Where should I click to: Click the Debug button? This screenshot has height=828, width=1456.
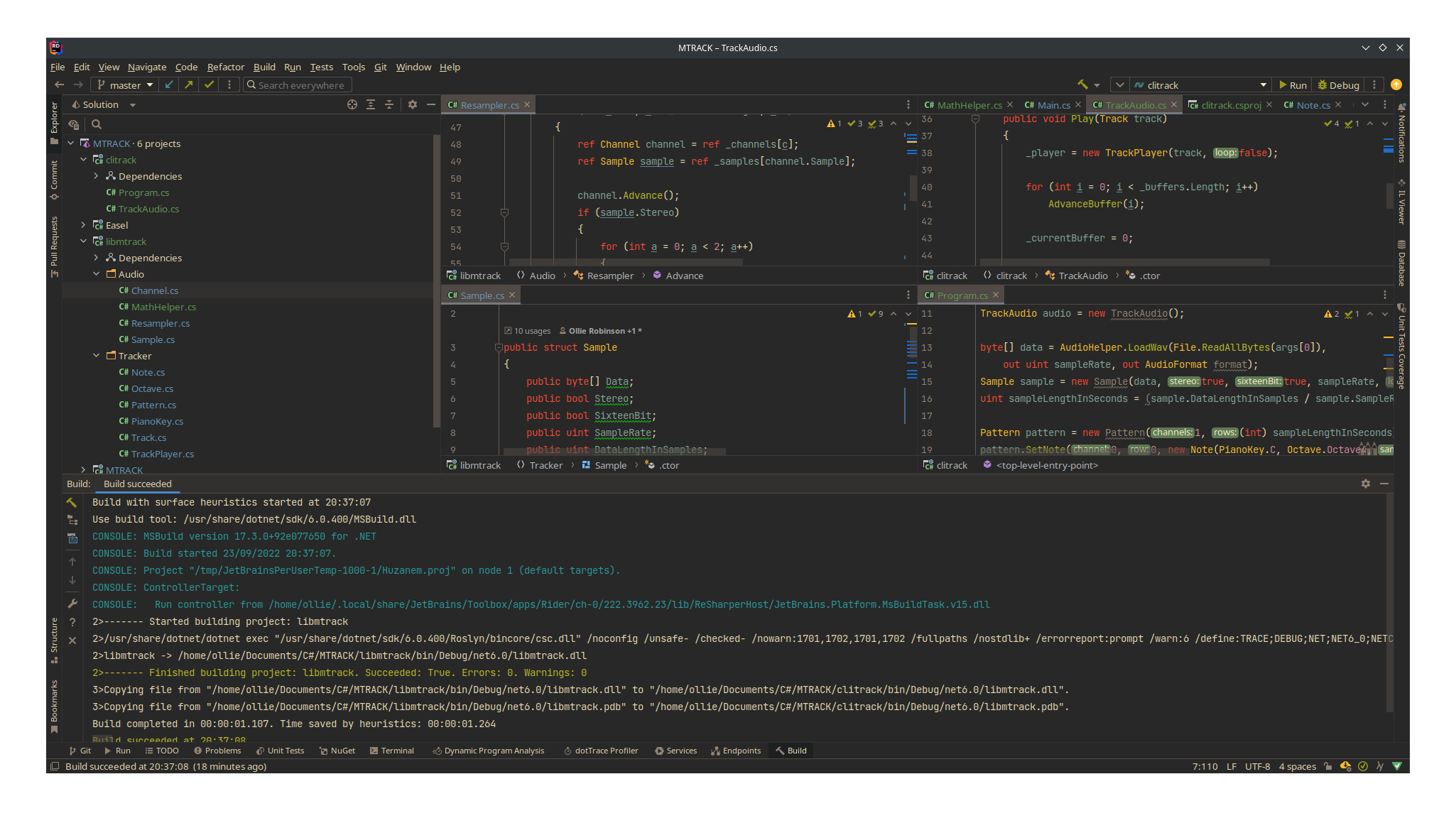1338,85
